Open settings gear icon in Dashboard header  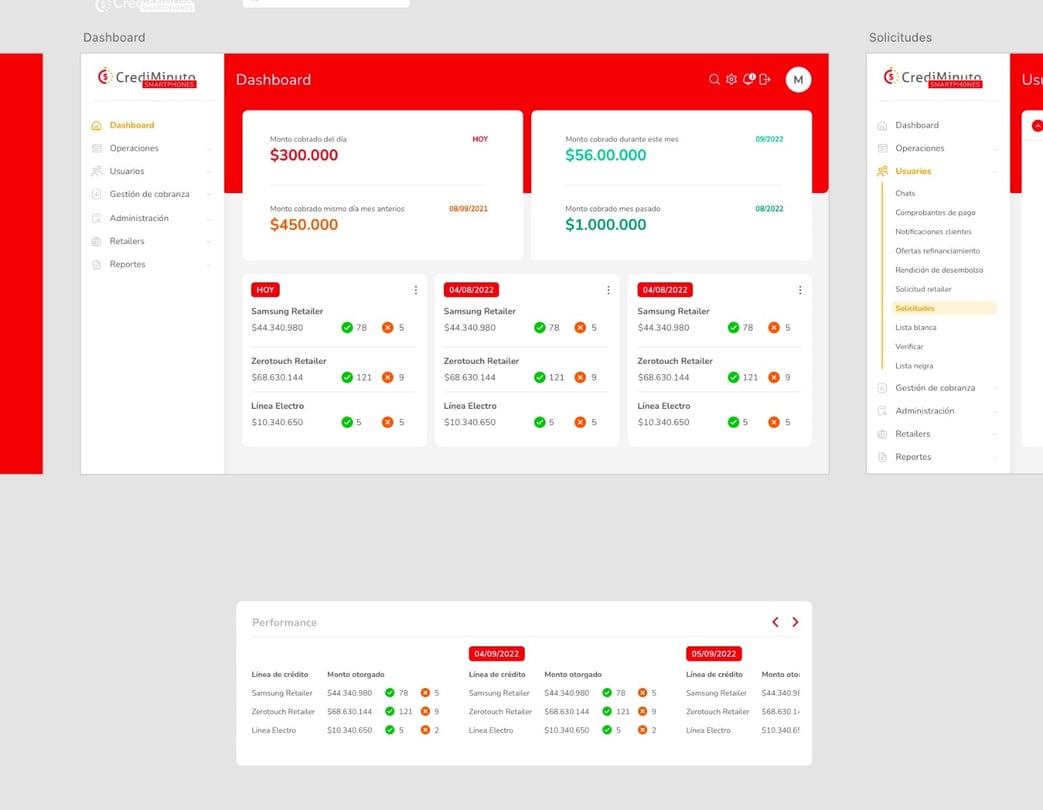tap(731, 80)
